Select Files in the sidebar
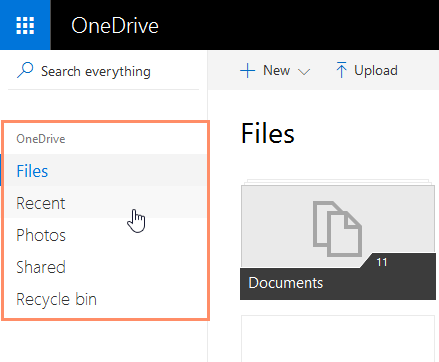 105,170
